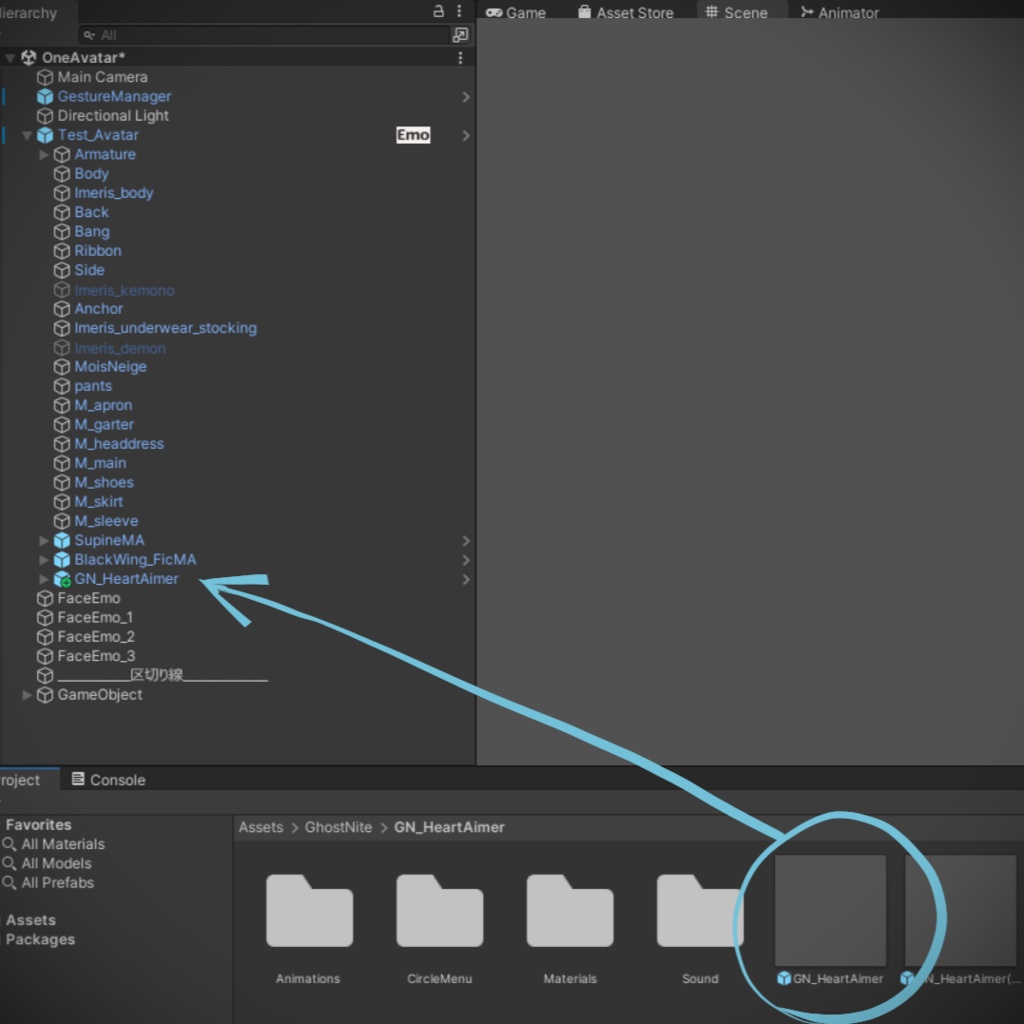Click the Test_Avatar prefab cube icon
This screenshot has height=1024, width=1024.
(45, 135)
